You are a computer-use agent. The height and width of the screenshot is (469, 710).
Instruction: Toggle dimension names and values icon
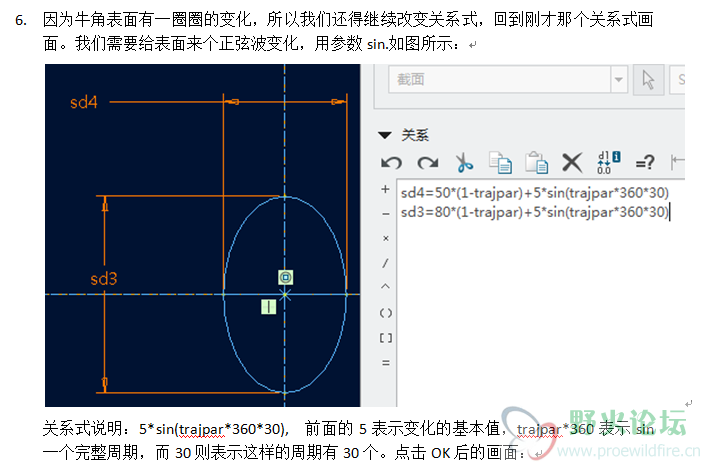[609, 163]
